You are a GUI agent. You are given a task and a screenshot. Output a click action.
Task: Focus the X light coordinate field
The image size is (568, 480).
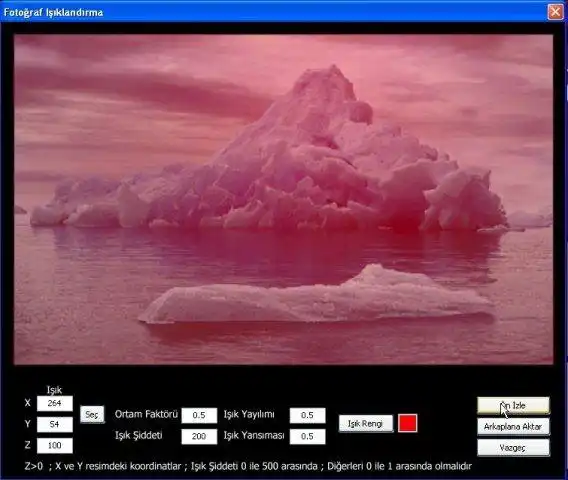coord(55,403)
